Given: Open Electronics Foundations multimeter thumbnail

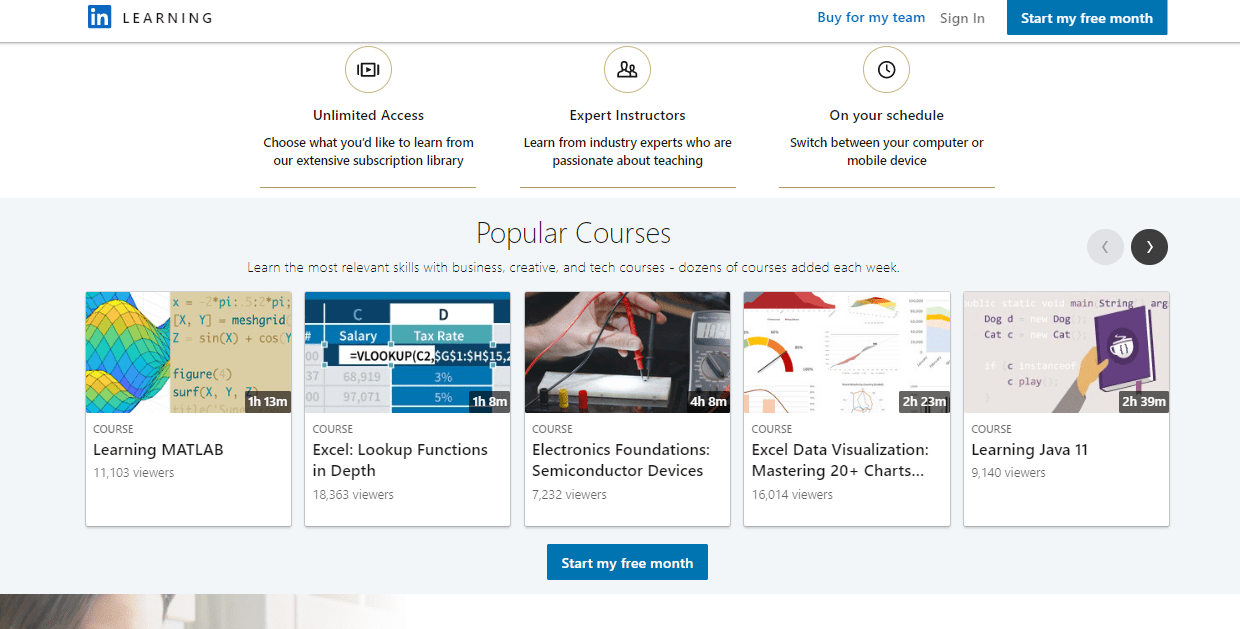Looking at the screenshot, I should click(x=627, y=352).
